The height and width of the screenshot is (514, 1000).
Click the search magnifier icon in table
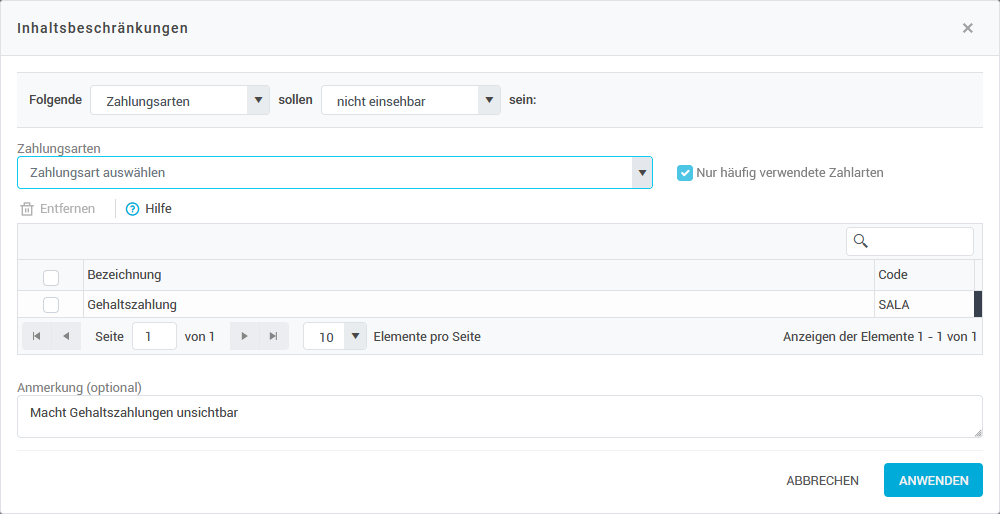tap(859, 241)
